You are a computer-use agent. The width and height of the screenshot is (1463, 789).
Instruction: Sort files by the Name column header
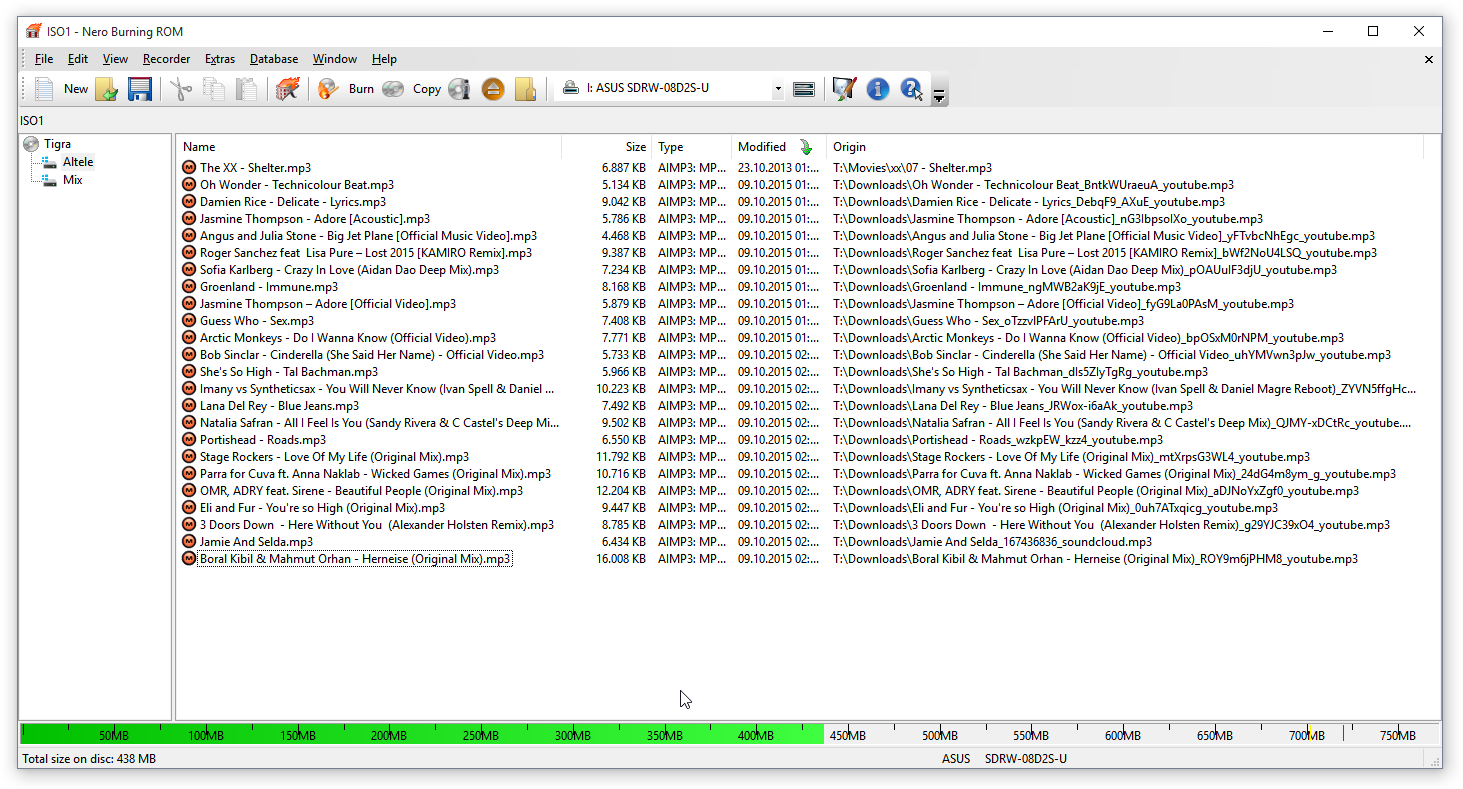[x=368, y=147]
